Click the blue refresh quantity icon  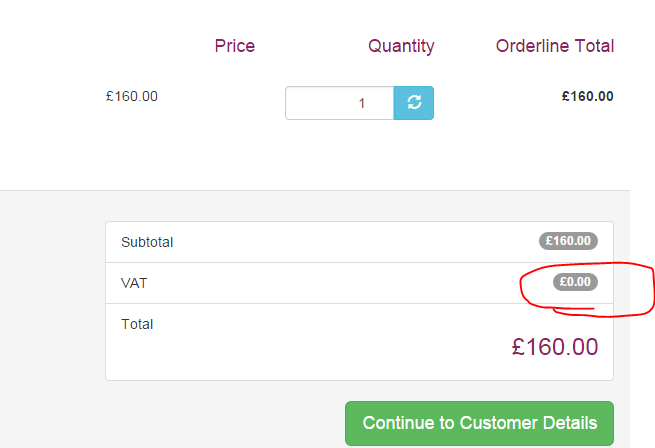click(x=414, y=103)
